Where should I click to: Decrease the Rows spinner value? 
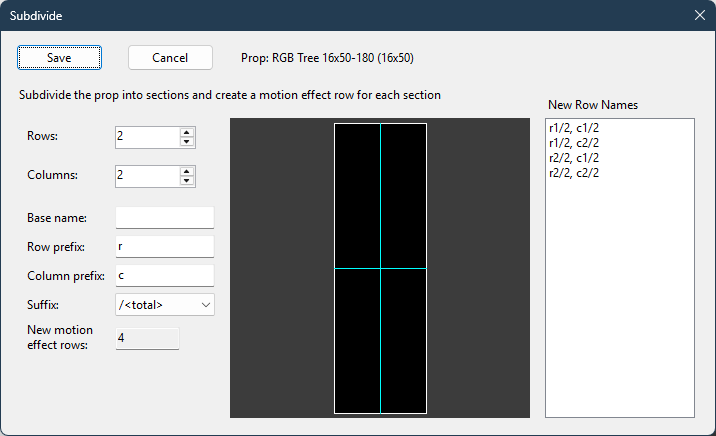[186, 142]
